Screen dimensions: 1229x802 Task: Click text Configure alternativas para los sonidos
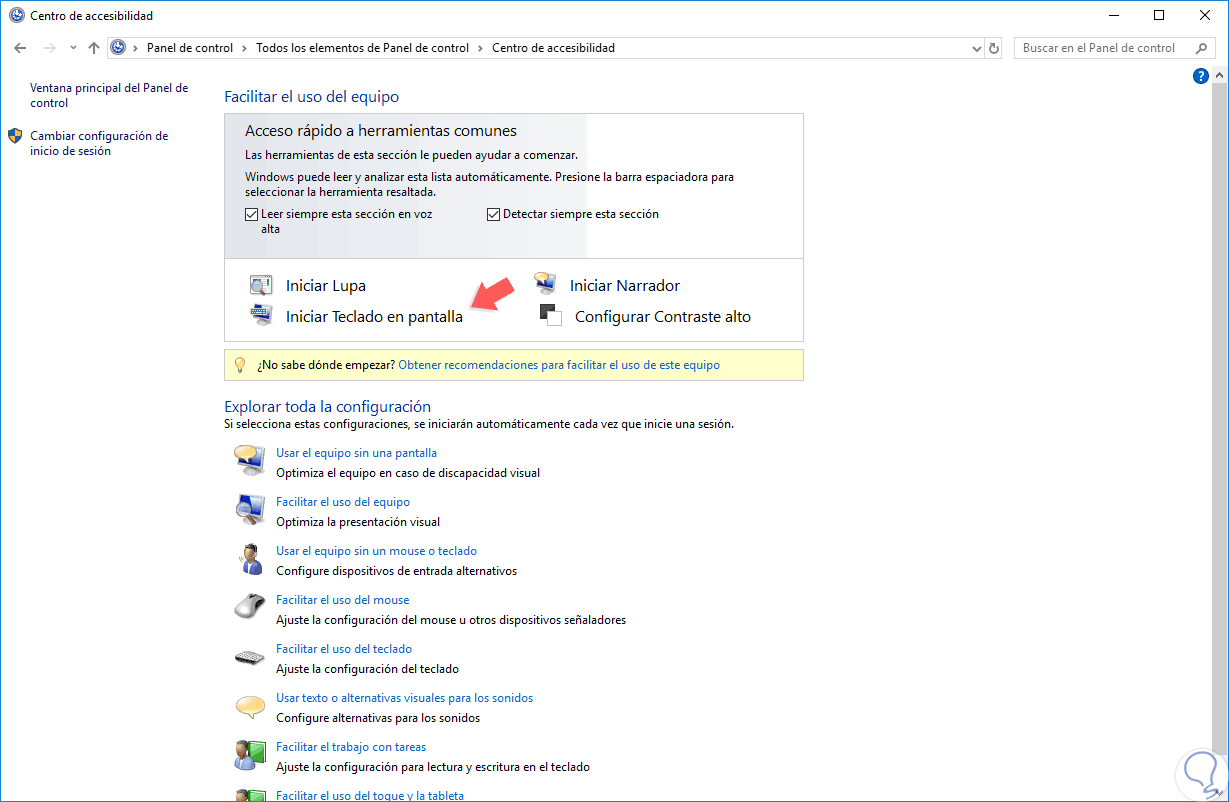378,718
